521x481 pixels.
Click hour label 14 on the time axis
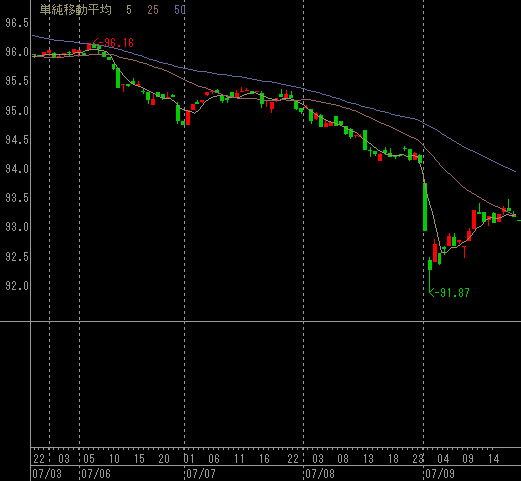coord(493,459)
